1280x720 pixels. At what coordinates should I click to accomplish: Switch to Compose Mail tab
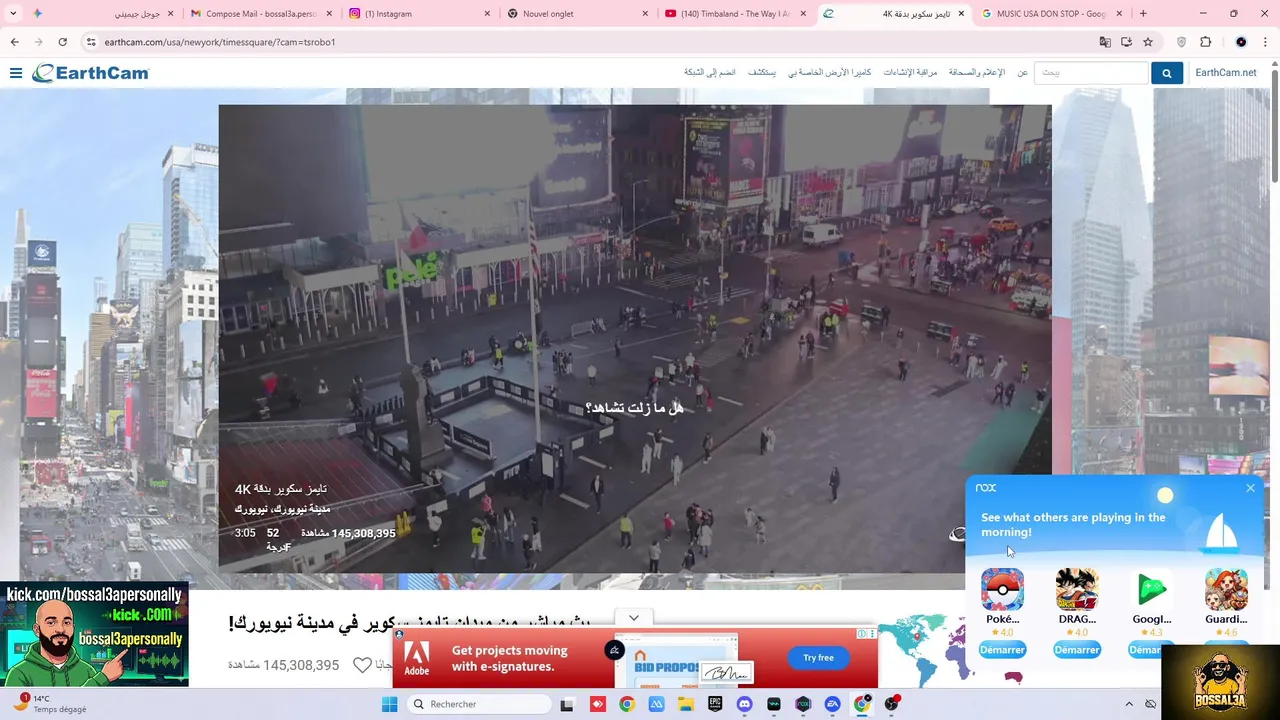click(261, 14)
